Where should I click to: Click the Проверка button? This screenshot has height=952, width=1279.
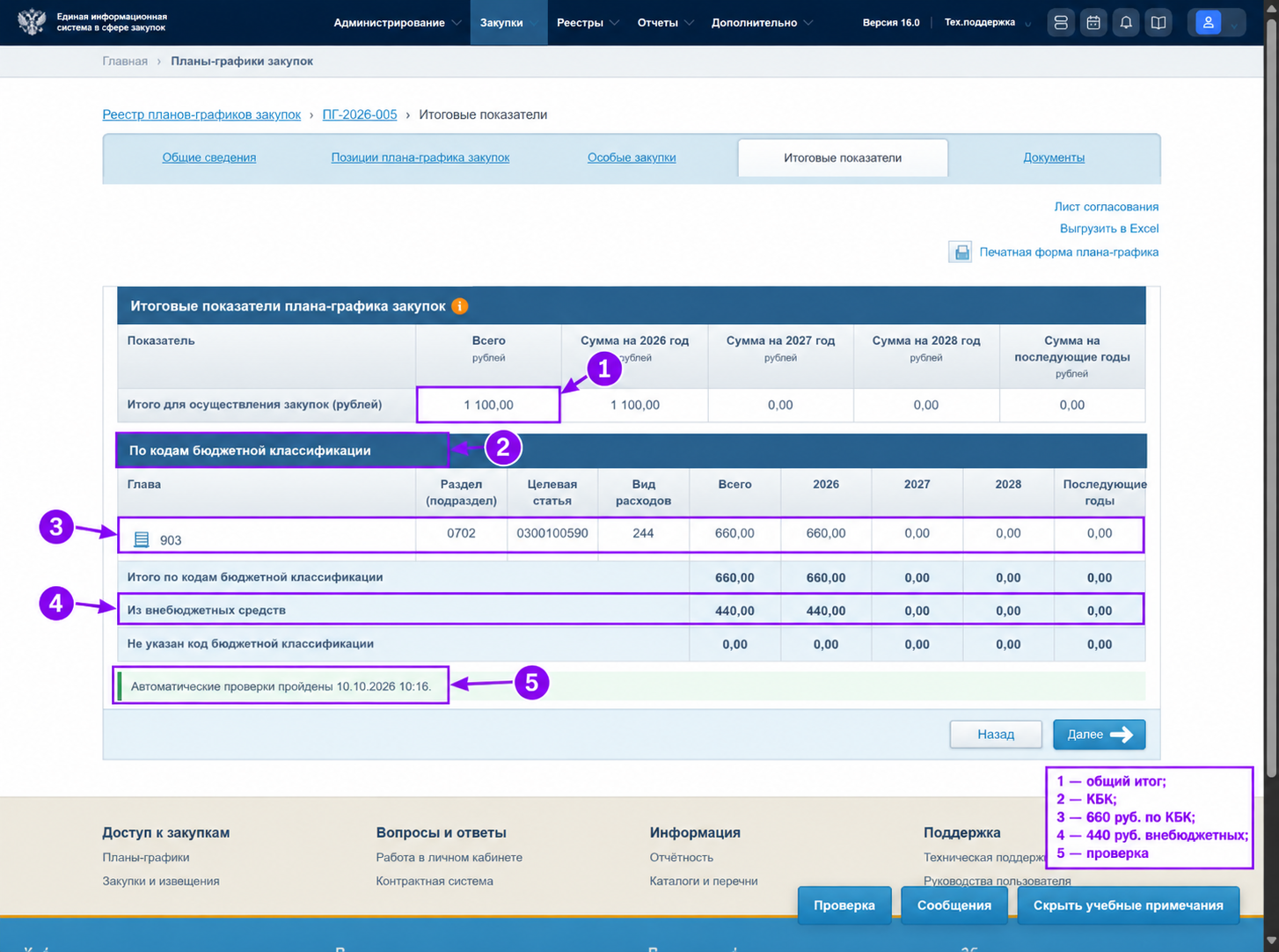[844, 905]
